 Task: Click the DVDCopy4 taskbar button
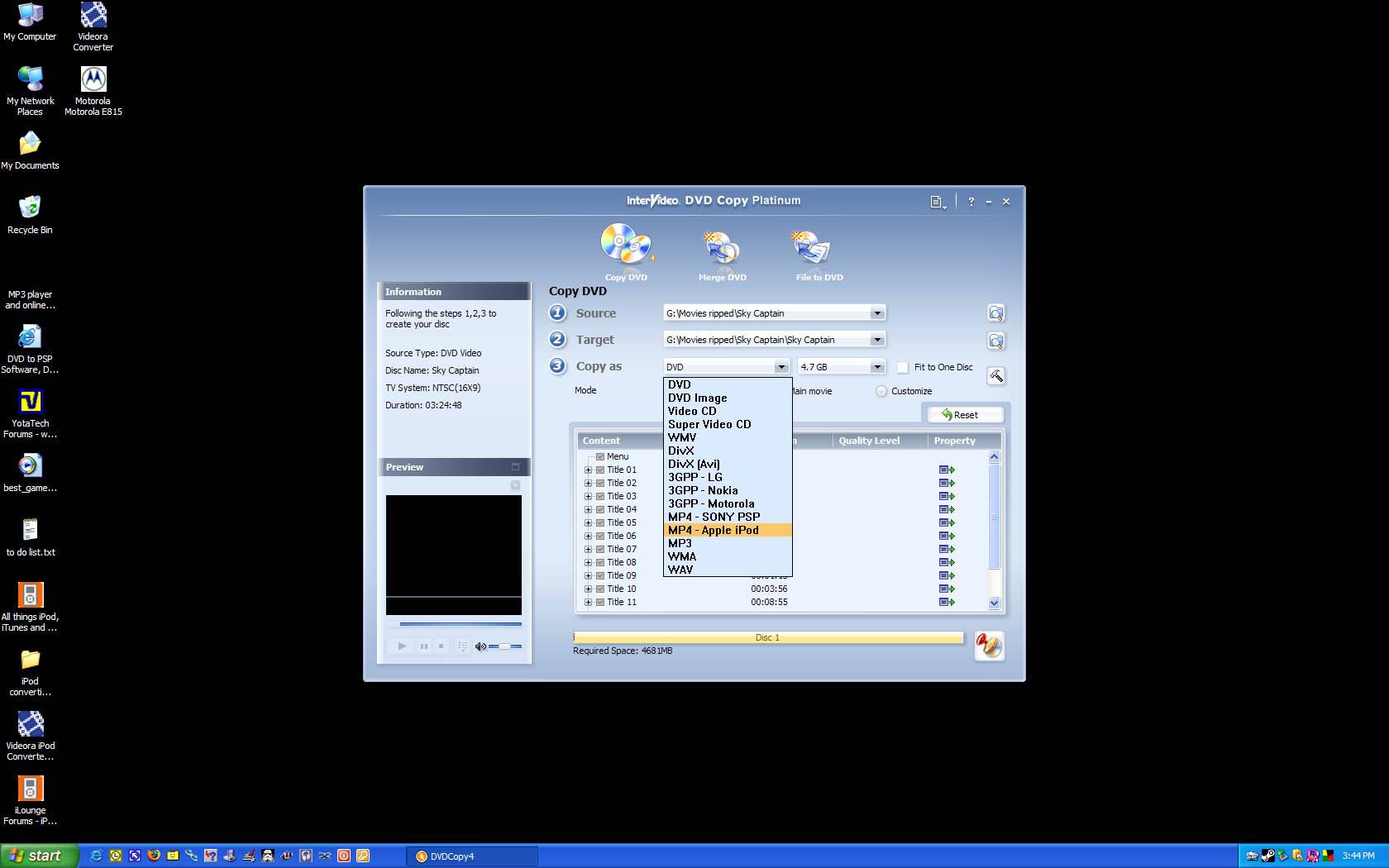coord(472,856)
